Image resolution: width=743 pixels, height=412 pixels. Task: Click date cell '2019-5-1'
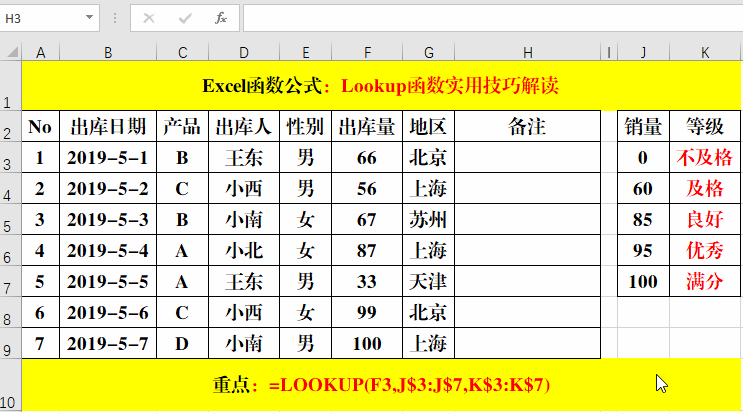pos(108,157)
